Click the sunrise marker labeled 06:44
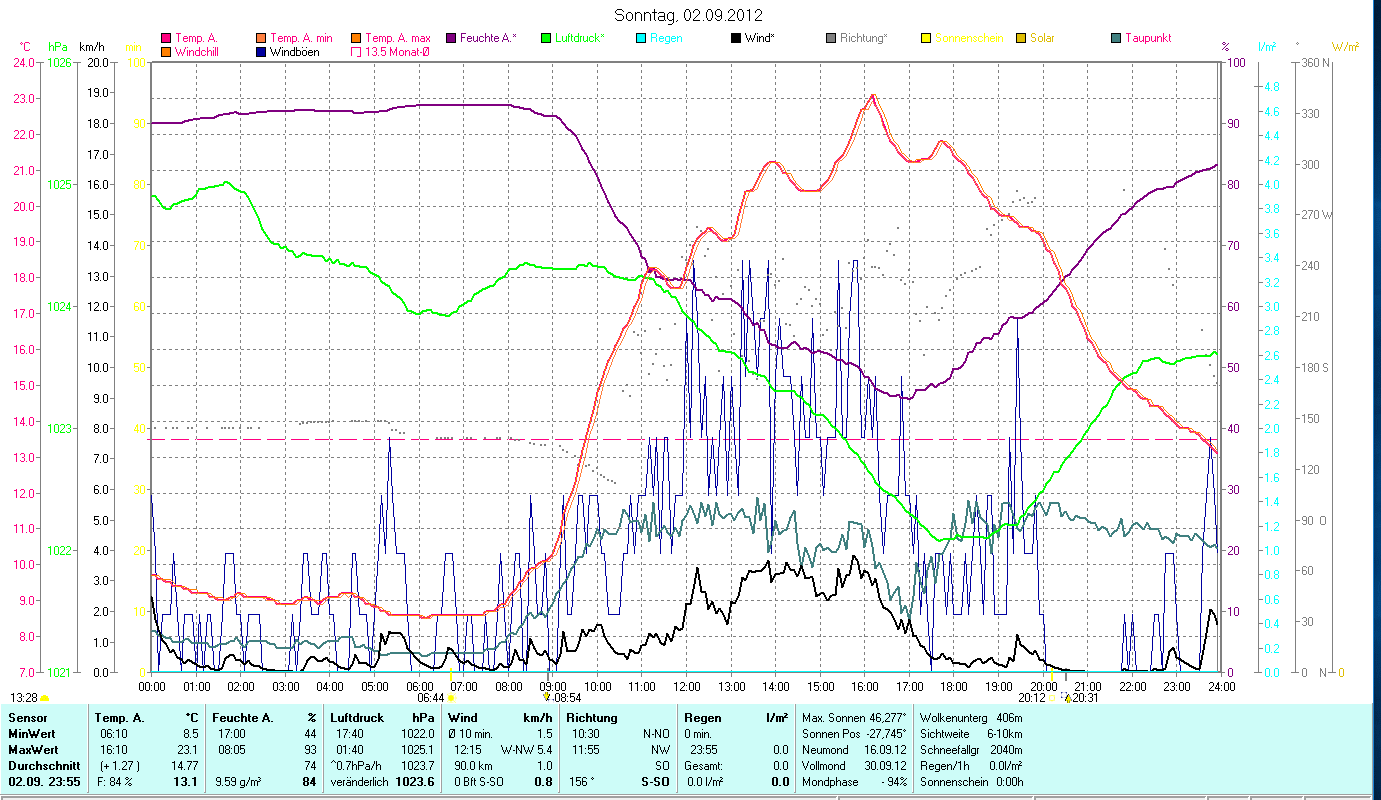 point(451,697)
